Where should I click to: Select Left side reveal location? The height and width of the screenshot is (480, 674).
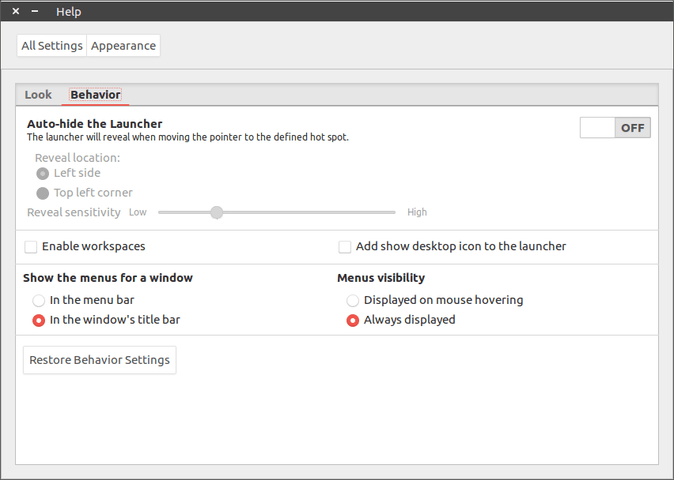43,173
